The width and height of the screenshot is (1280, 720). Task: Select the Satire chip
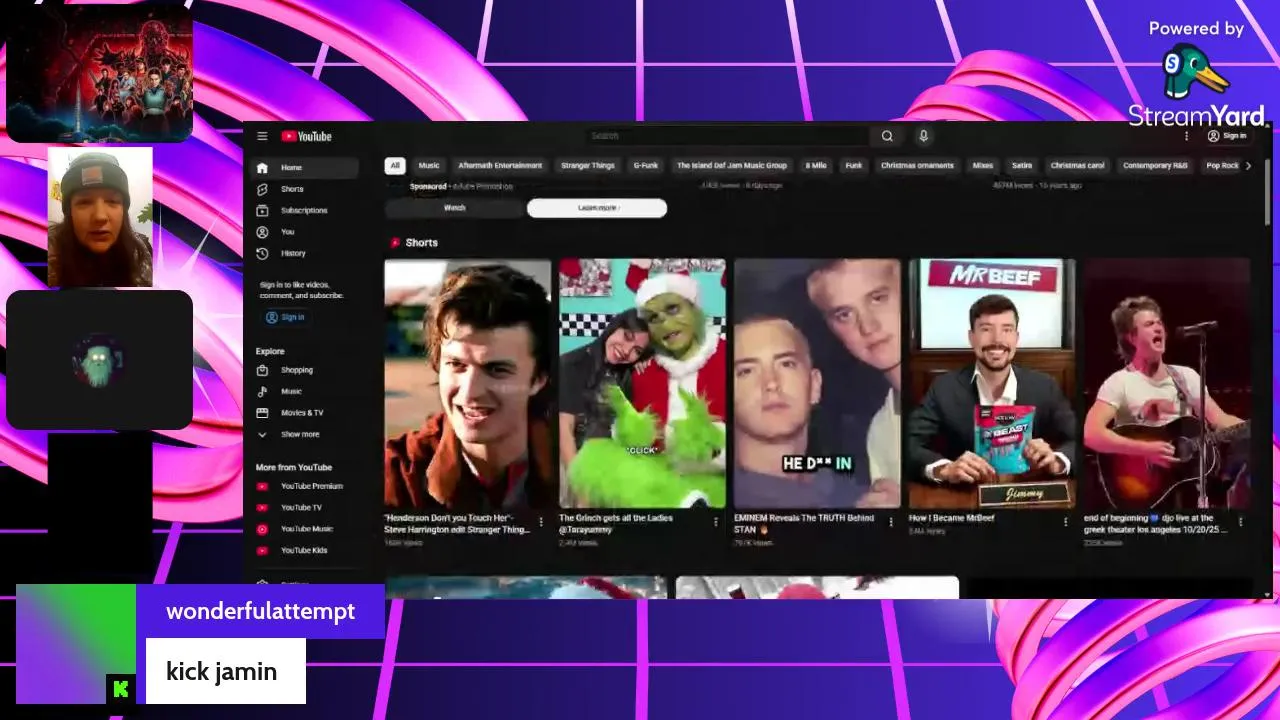click(x=1022, y=165)
